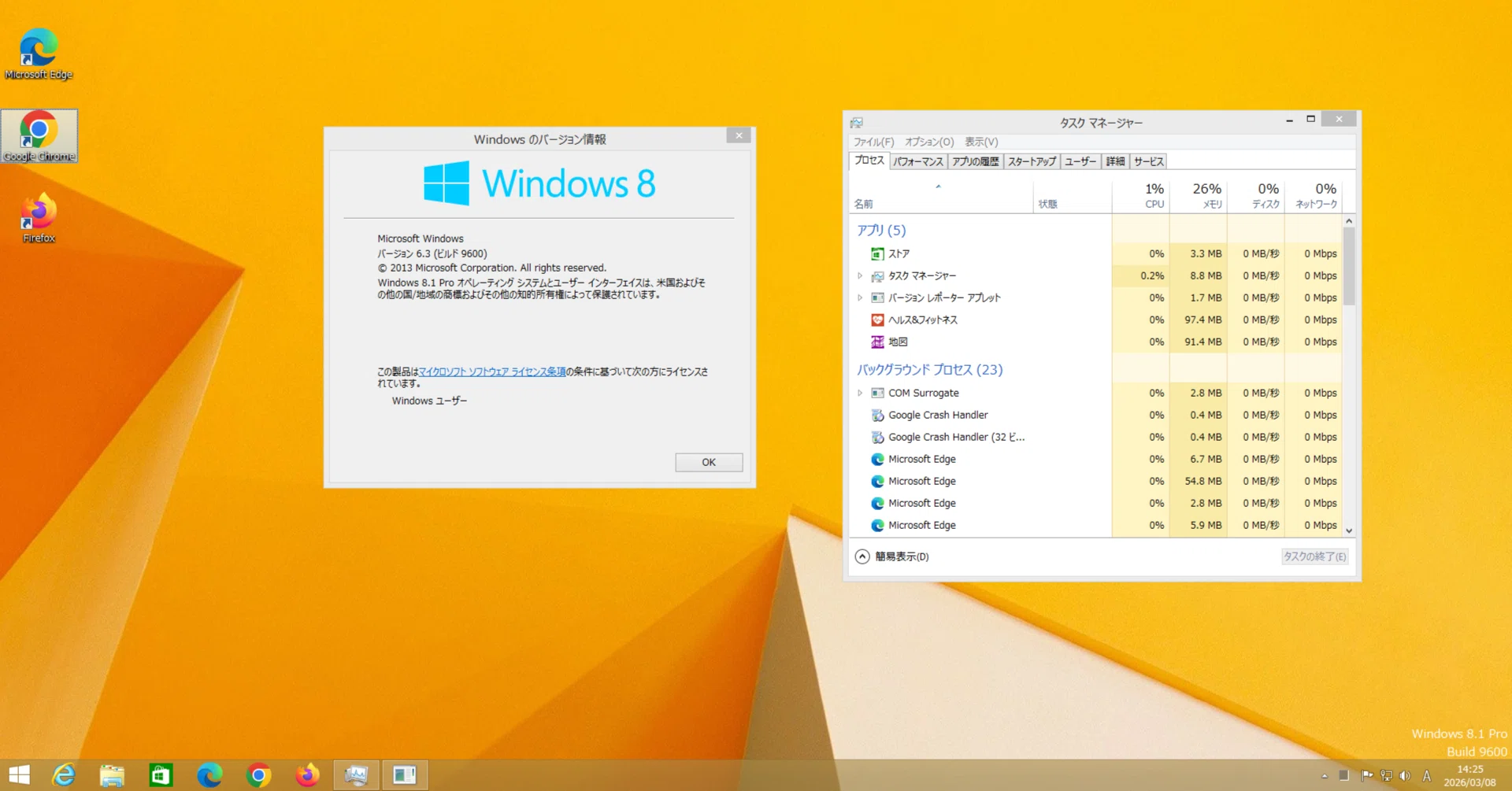Open Firefox from taskbar
The height and width of the screenshot is (791, 1512).
[x=307, y=775]
